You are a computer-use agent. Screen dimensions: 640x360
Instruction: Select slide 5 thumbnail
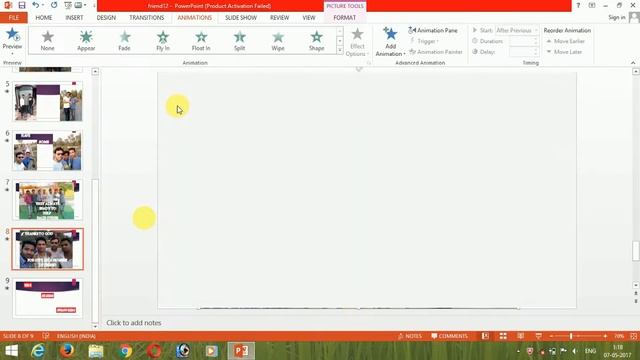click(x=48, y=101)
